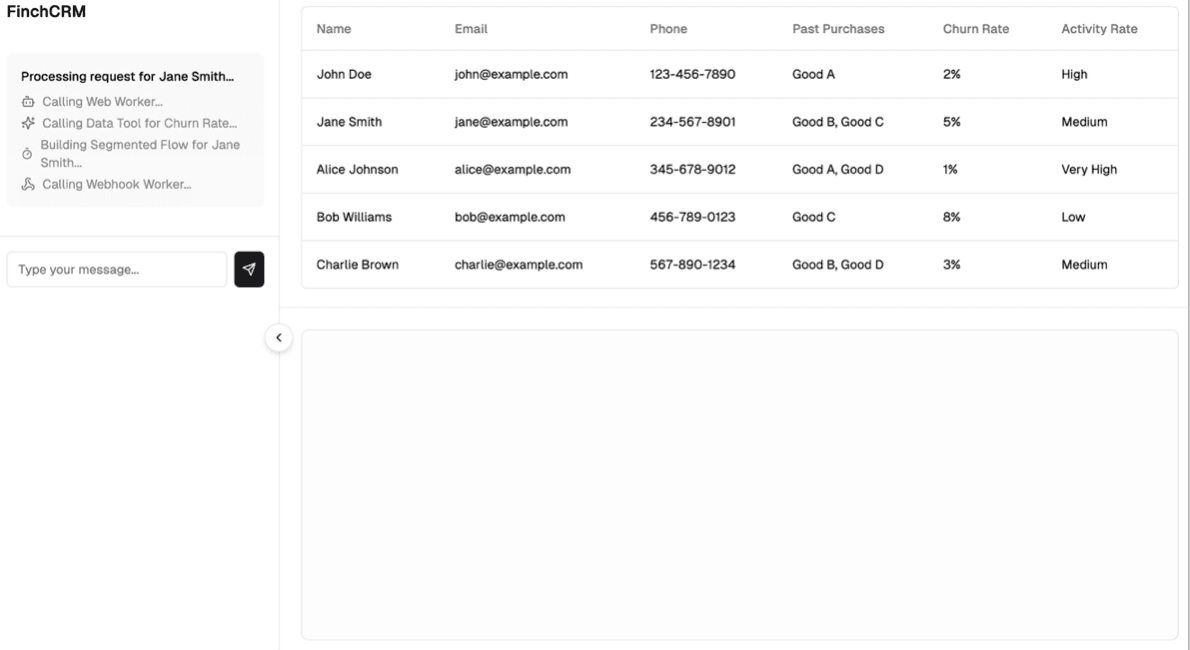Select the Jane Smith name cell
This screenshot has width=1190, height=650.
coord(349,122)
